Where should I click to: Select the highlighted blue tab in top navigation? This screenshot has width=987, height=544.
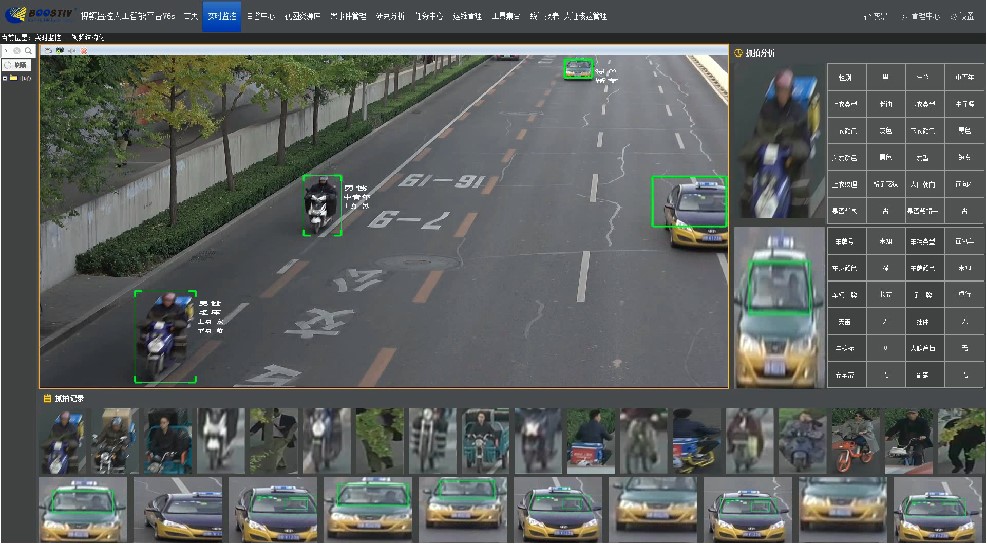pos(221,16)
